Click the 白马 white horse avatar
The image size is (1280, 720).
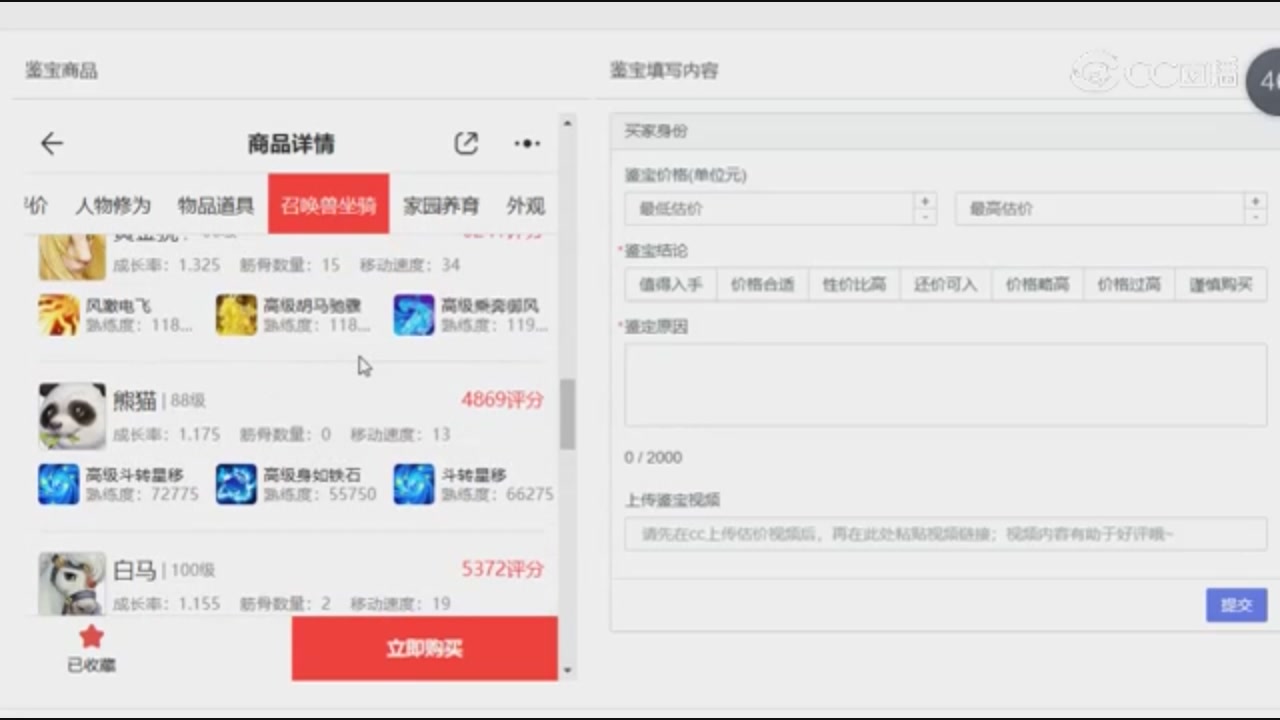[x=72, y=584]
